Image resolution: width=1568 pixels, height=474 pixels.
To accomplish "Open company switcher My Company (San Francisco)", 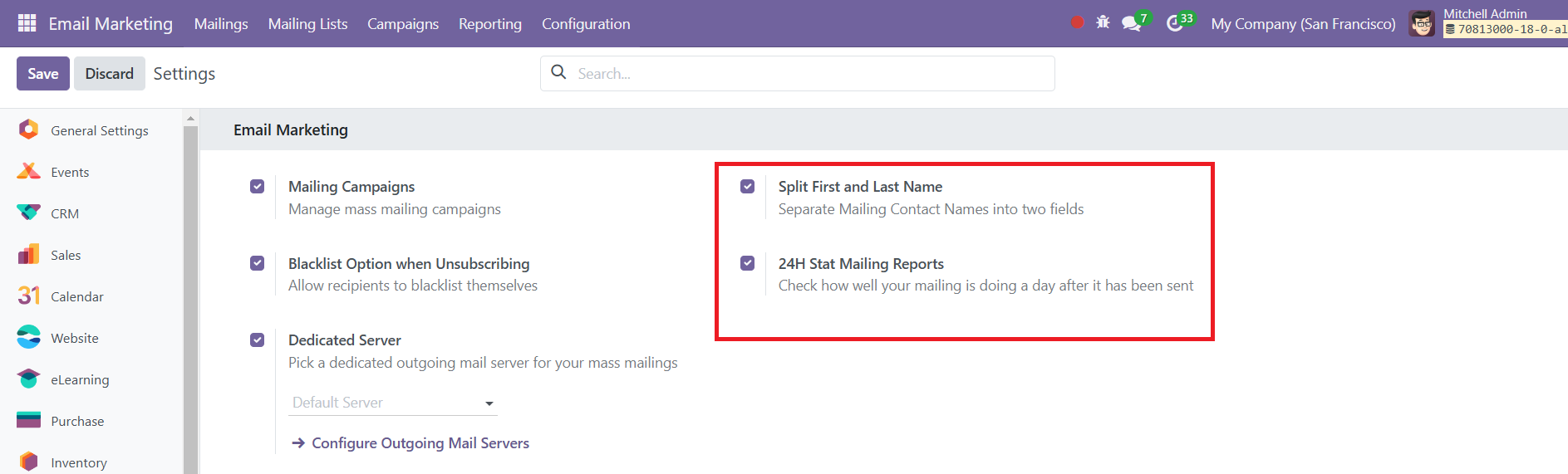I will pyautogui.click(x=1303, y=24).
